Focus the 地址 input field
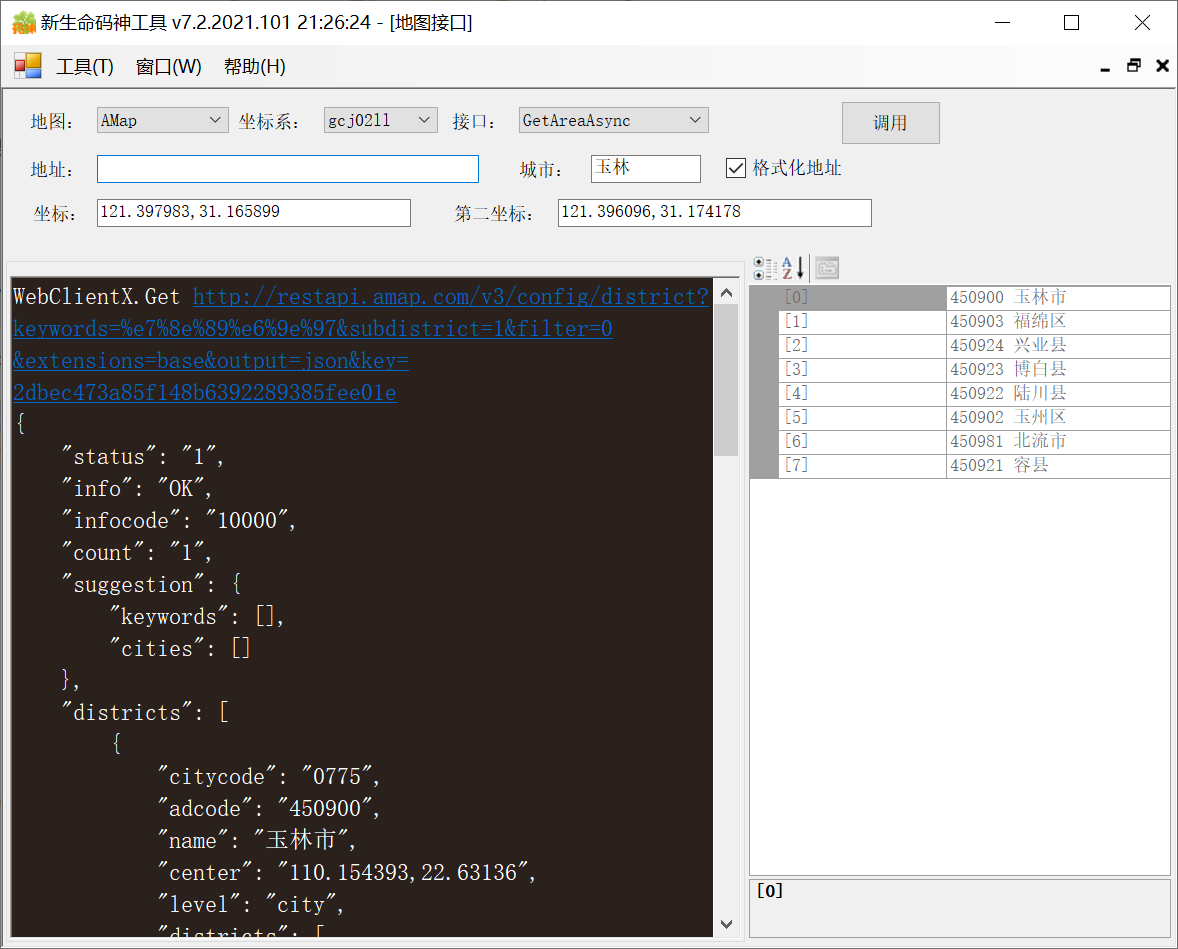 click(288, 169)
